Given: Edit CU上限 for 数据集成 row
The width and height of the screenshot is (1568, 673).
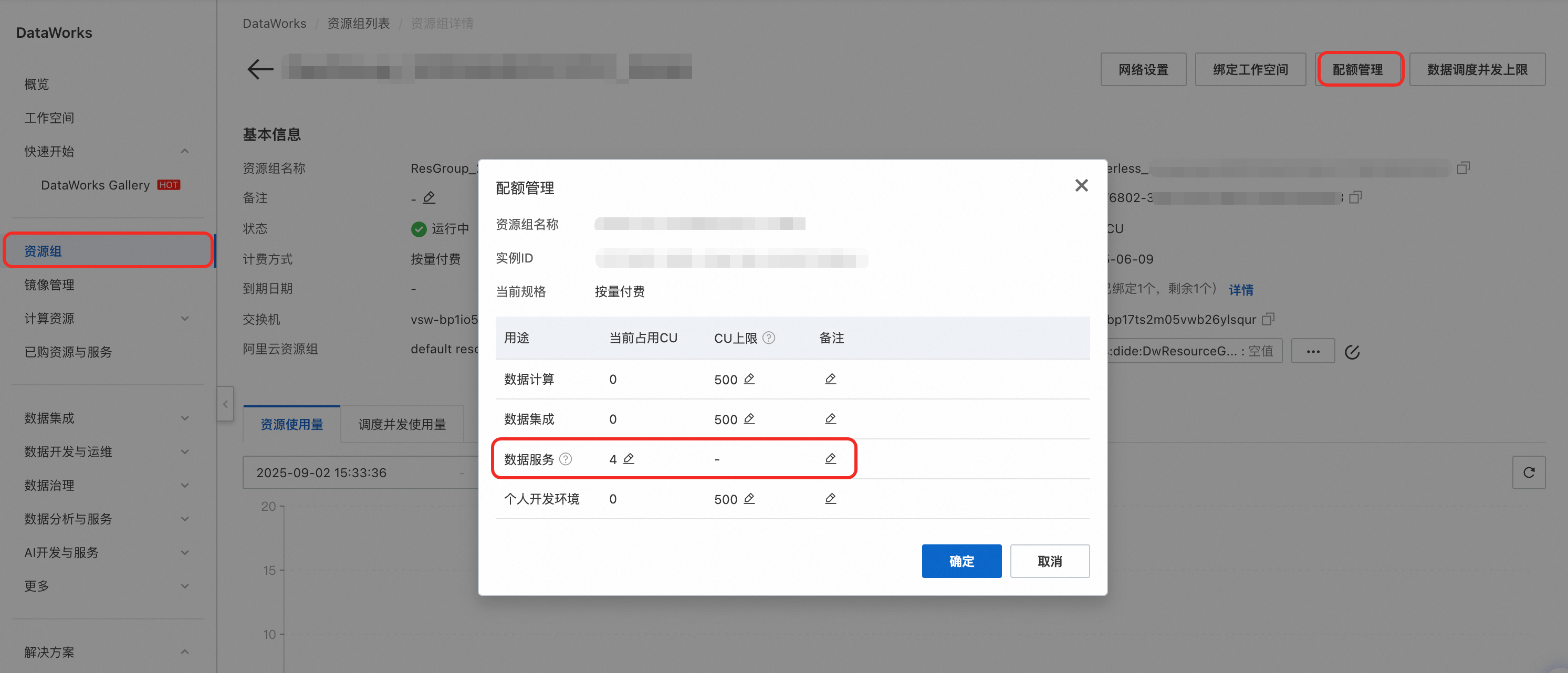Looking at the screenshot, I should click(x=749, y=418).
